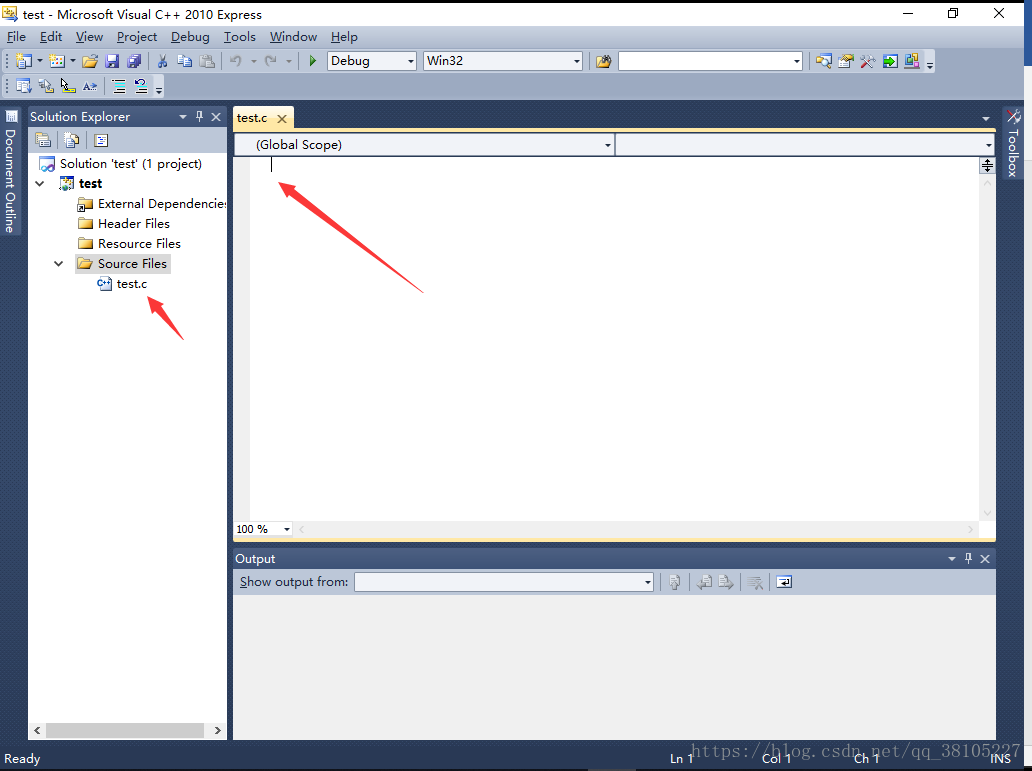This screenshot has width=1032, height=771.
Task: Click Find Message in Code icon in Output
Action: (x=675, y=582)
